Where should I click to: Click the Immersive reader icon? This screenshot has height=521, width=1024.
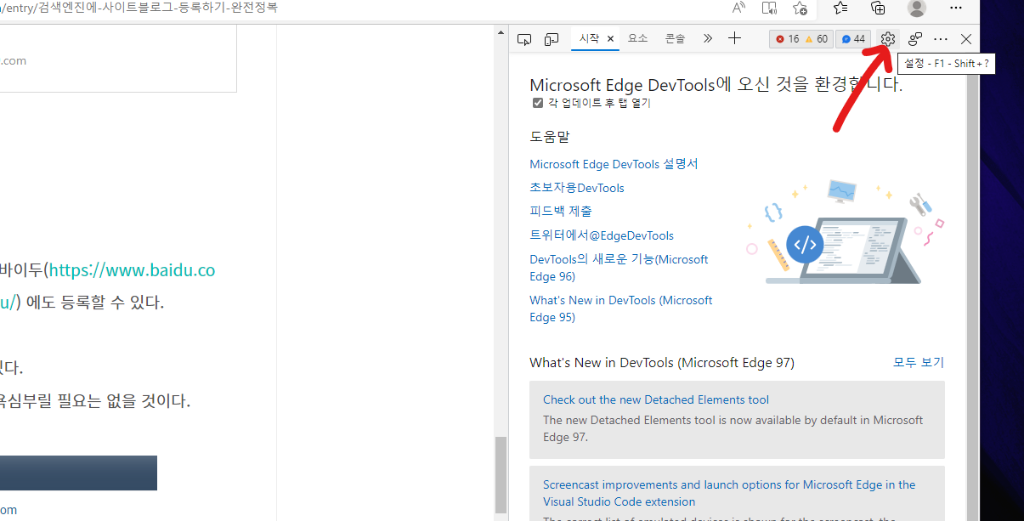(x=769, y=8)
